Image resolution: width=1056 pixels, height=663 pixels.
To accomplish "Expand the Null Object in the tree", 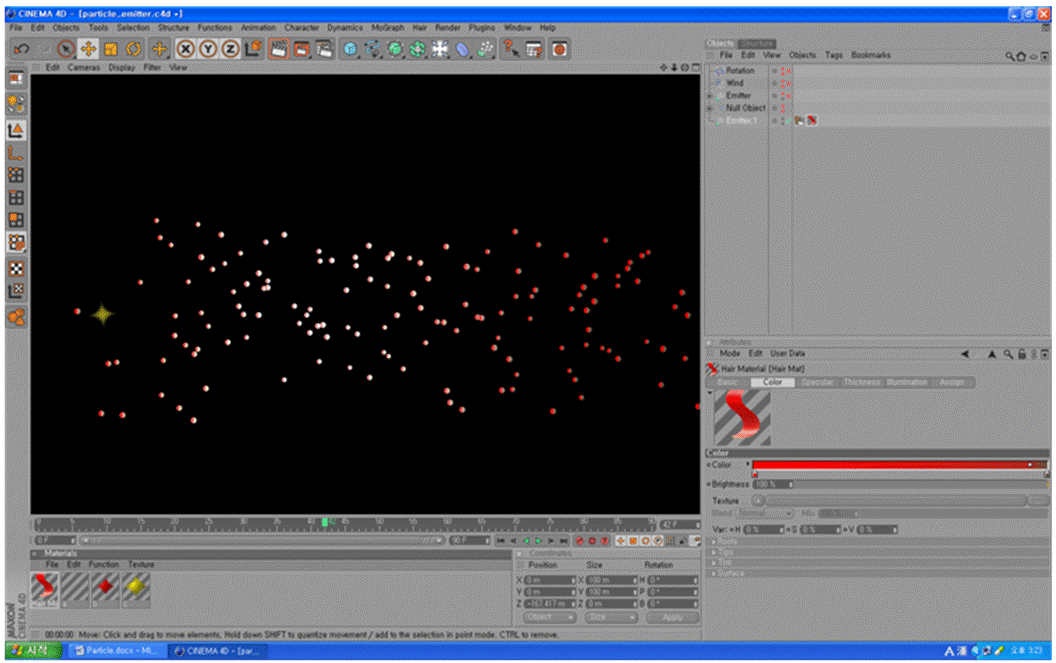I will [710, 108].
